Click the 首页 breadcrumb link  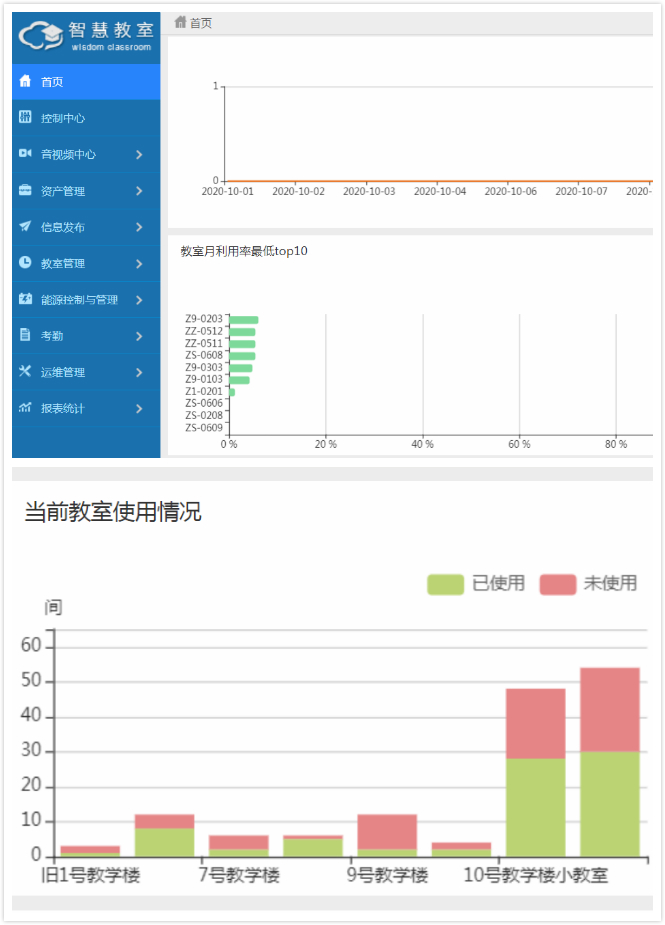tap(200, 23)
